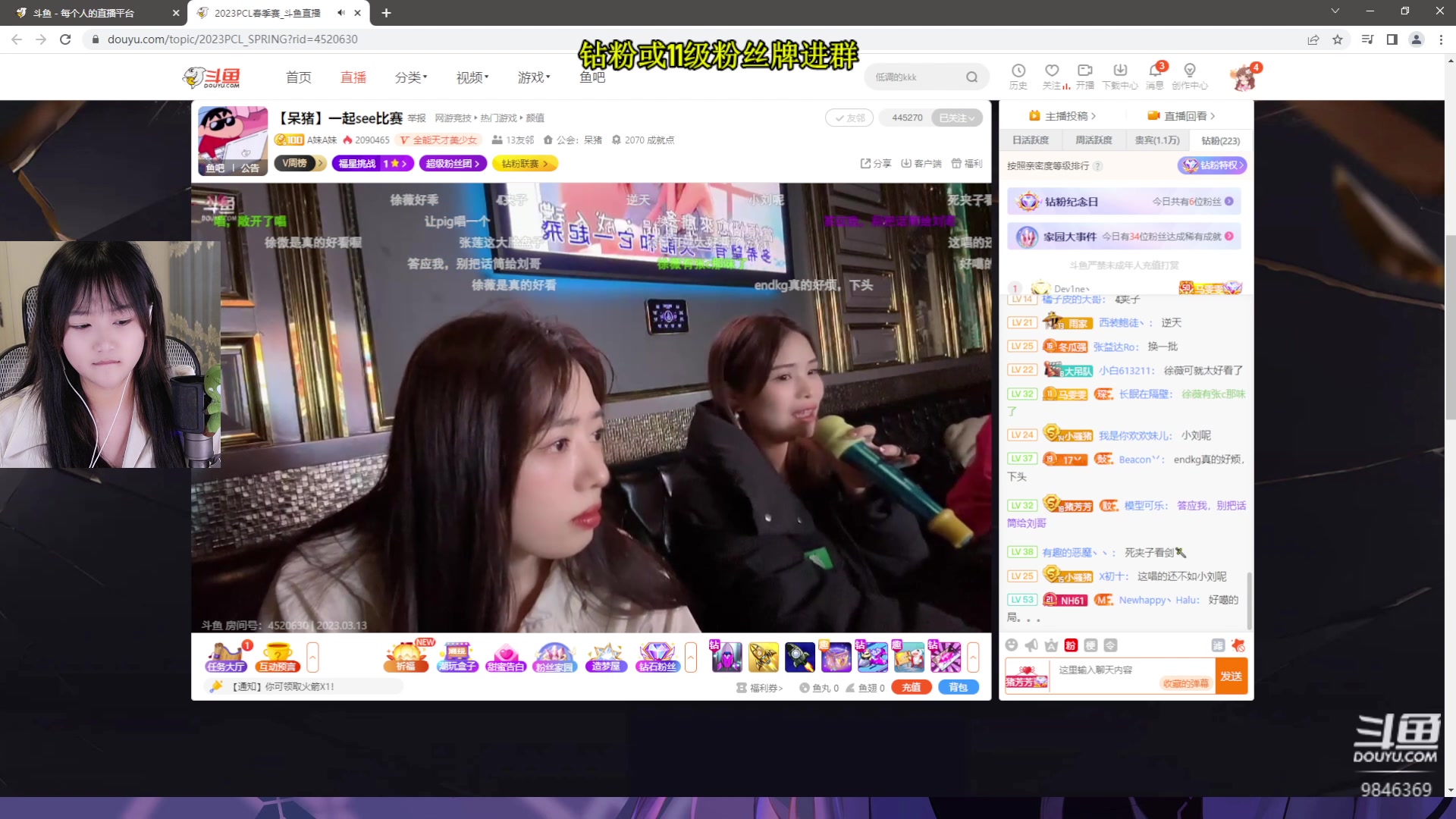Open the 主播投稿 chevron link
Screen dimensions: 1456x819
1062,116
